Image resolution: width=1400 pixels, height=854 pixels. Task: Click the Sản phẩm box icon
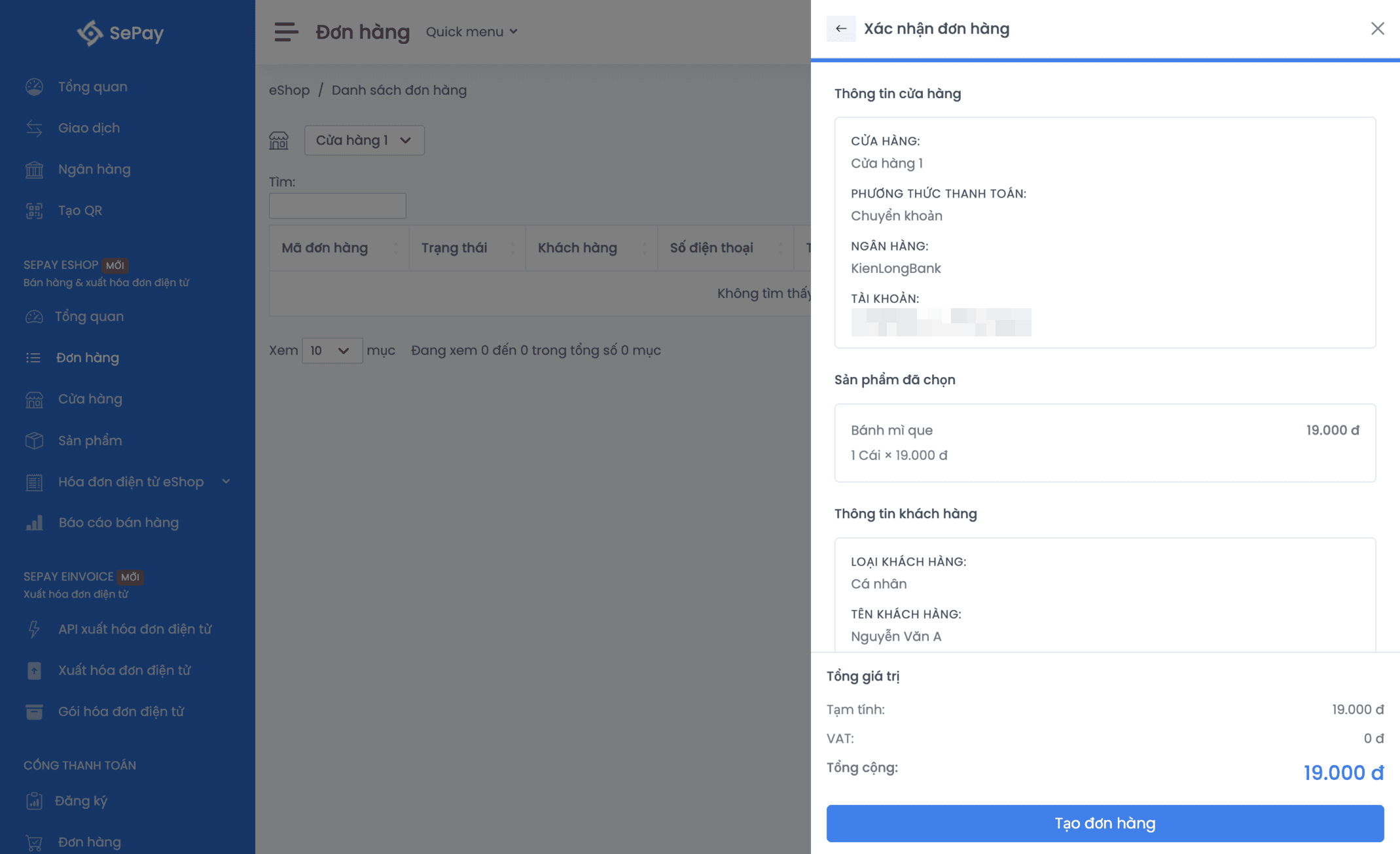[34, 441]
